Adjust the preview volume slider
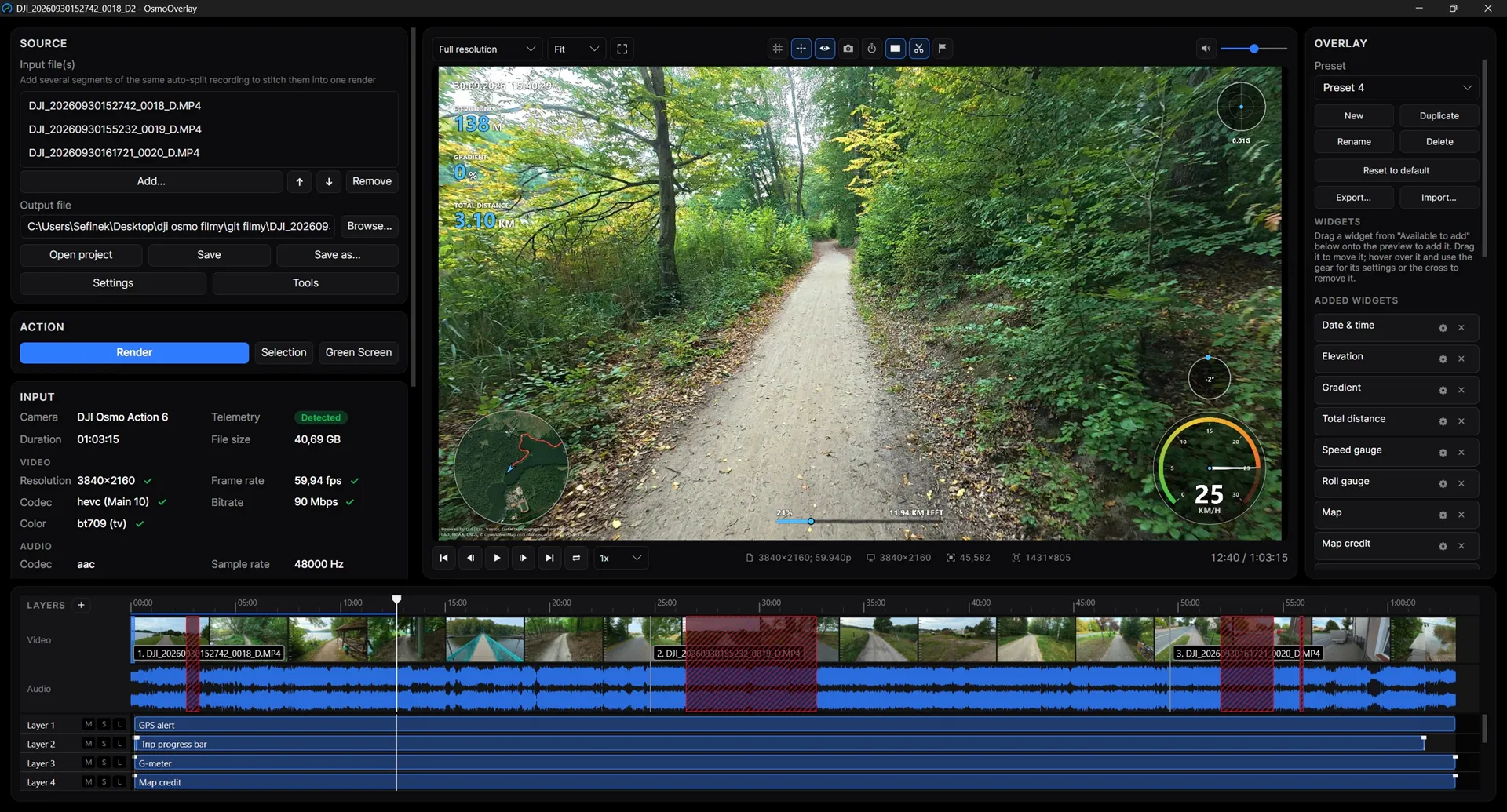 coord(1253,49)
